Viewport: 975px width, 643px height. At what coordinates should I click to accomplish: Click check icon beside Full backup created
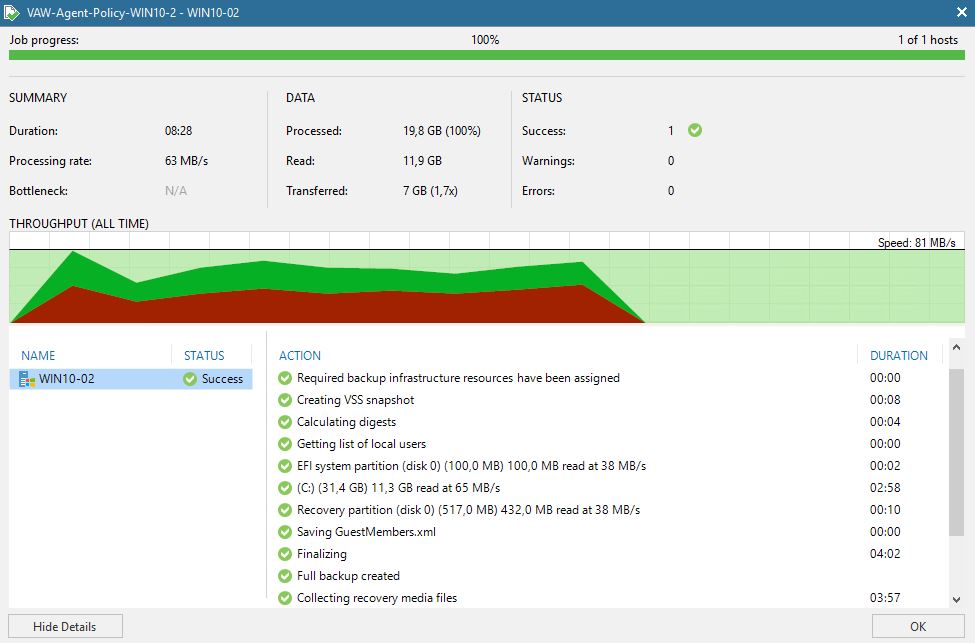(285, 576)
